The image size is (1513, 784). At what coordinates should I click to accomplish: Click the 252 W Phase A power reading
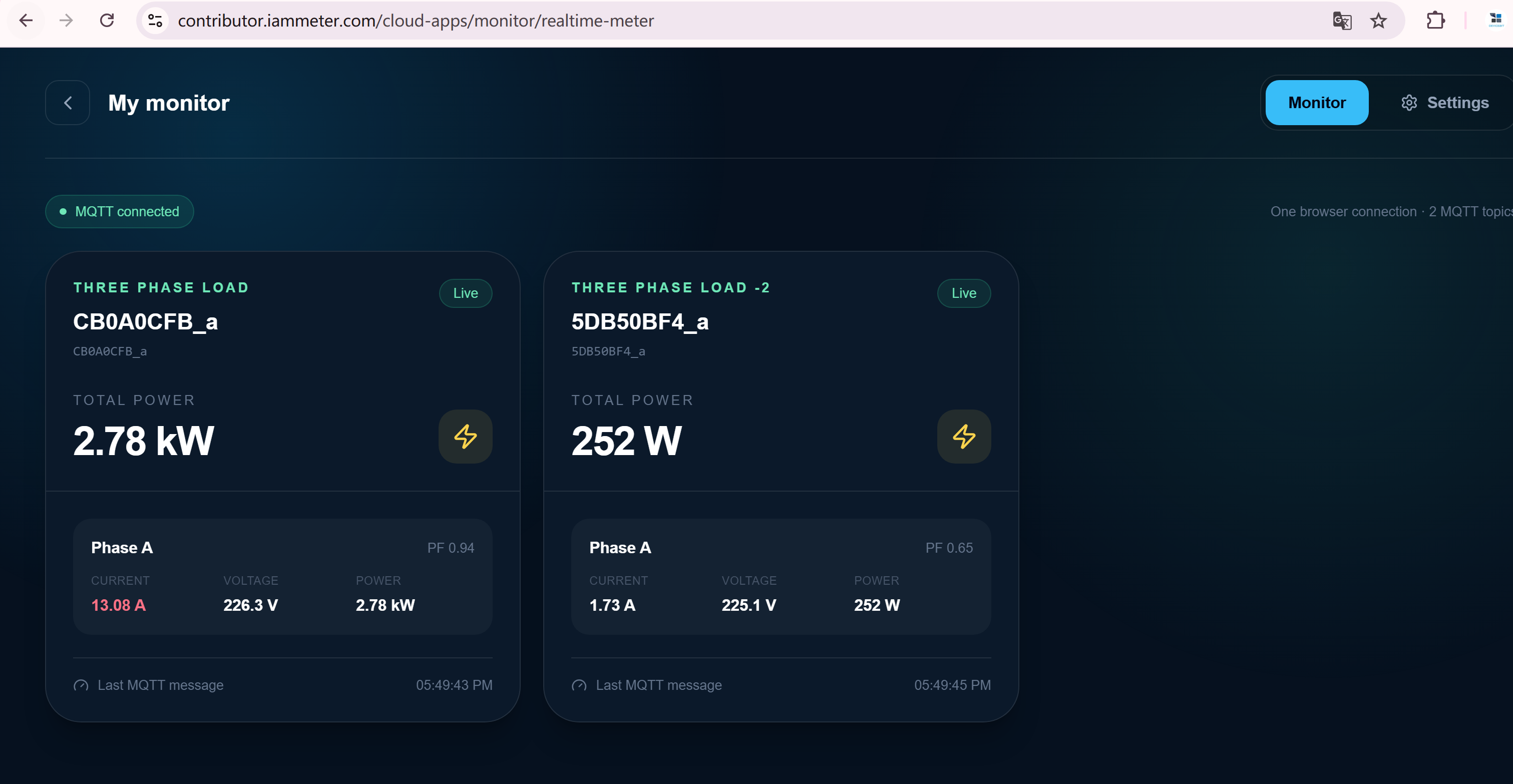point(877,605)
